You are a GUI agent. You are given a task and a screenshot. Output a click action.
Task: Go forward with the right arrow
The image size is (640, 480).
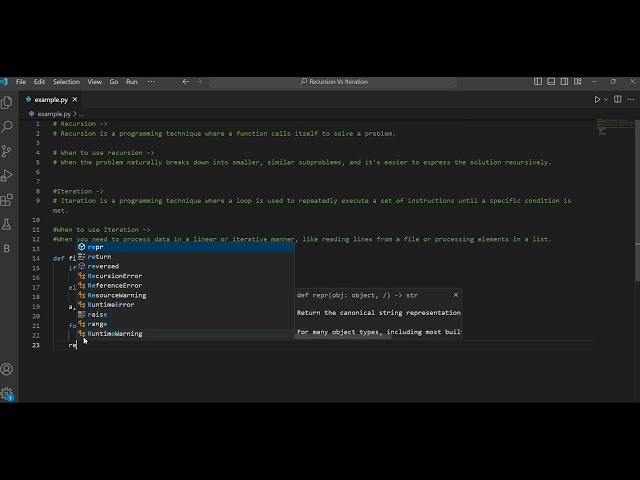199,82
